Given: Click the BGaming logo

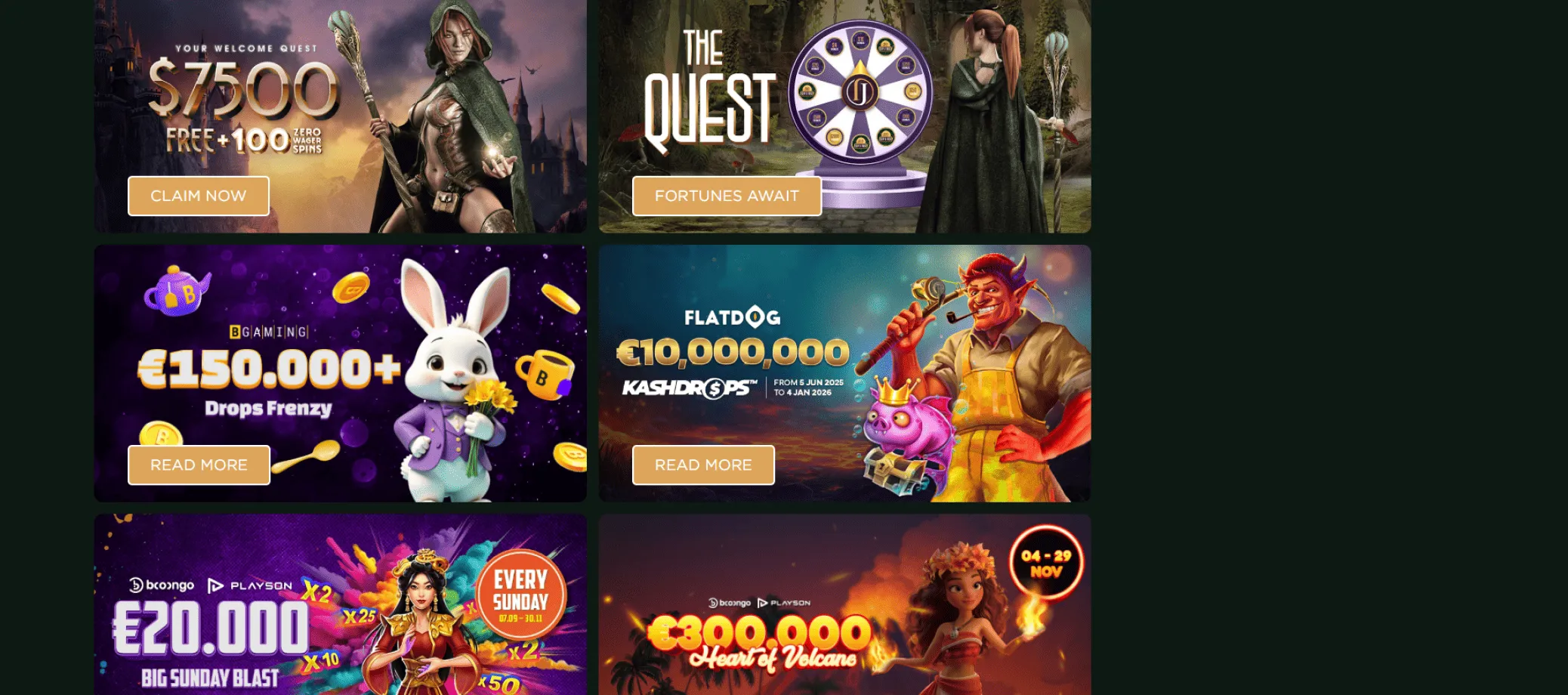Looking at the screenshot, I should 269,332.
